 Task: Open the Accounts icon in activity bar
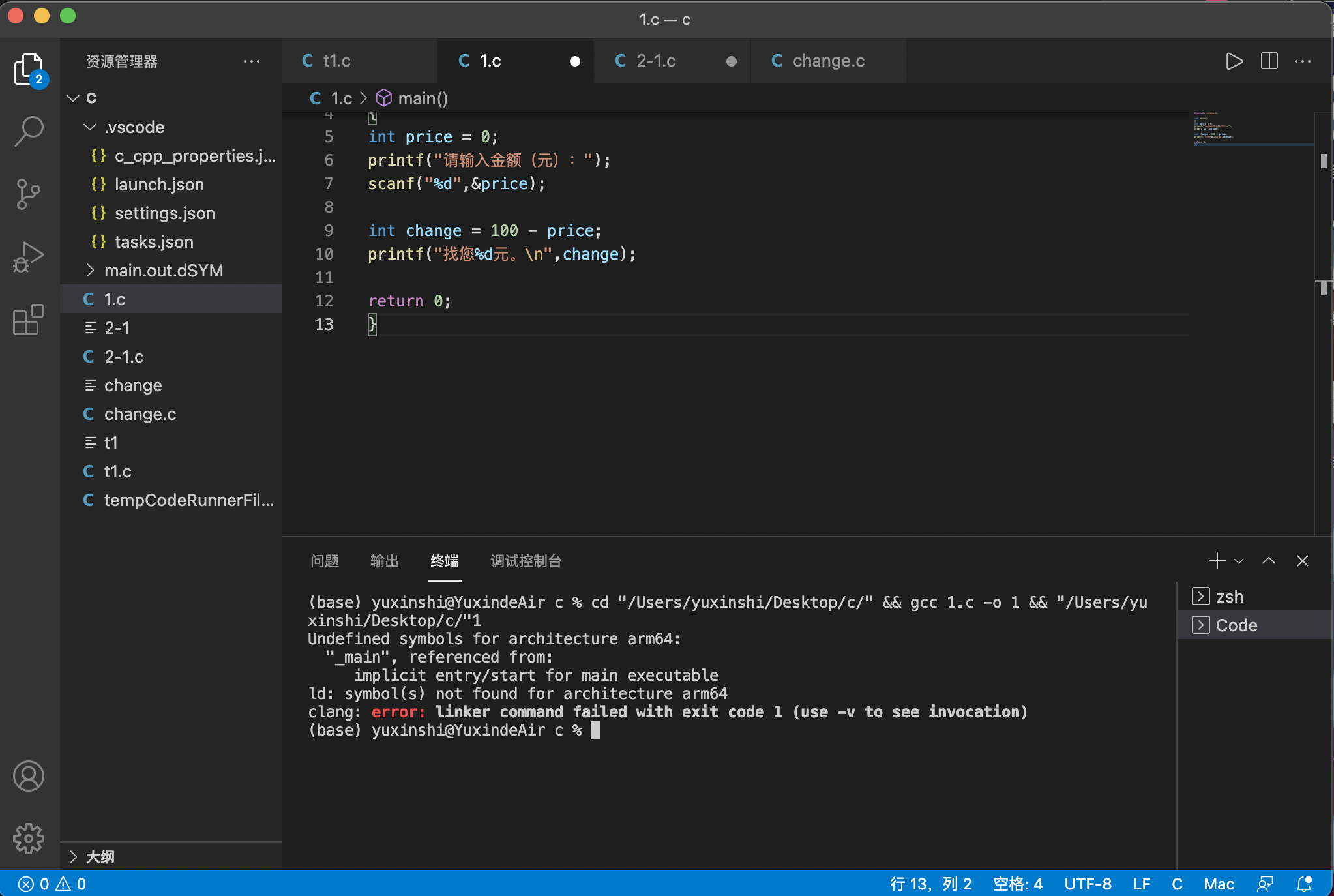(x=29, y=776)
